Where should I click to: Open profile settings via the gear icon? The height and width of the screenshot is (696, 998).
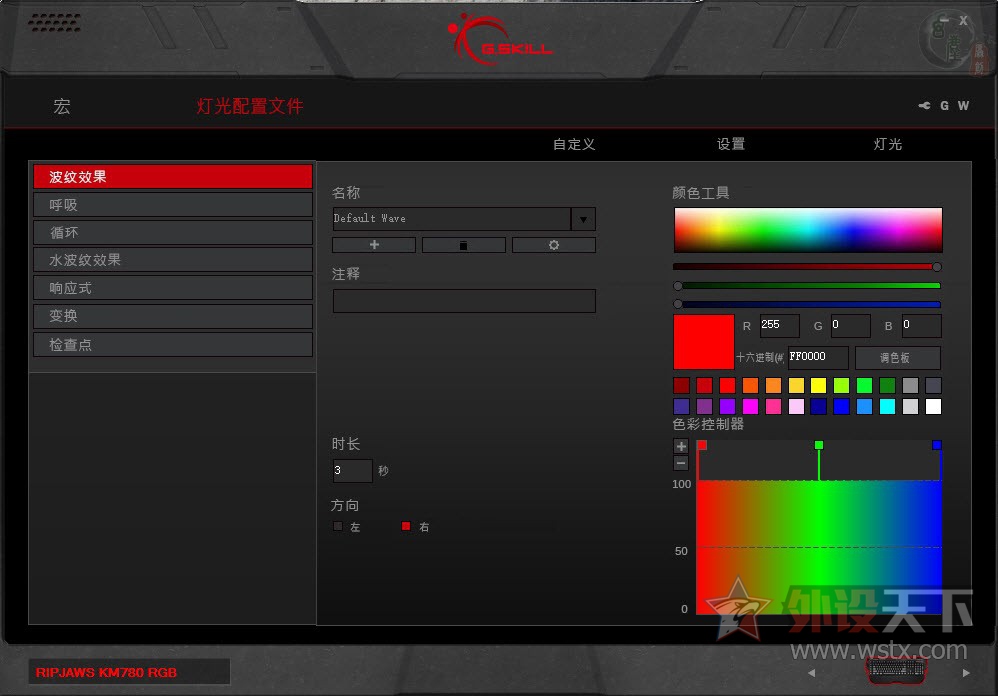554,244
